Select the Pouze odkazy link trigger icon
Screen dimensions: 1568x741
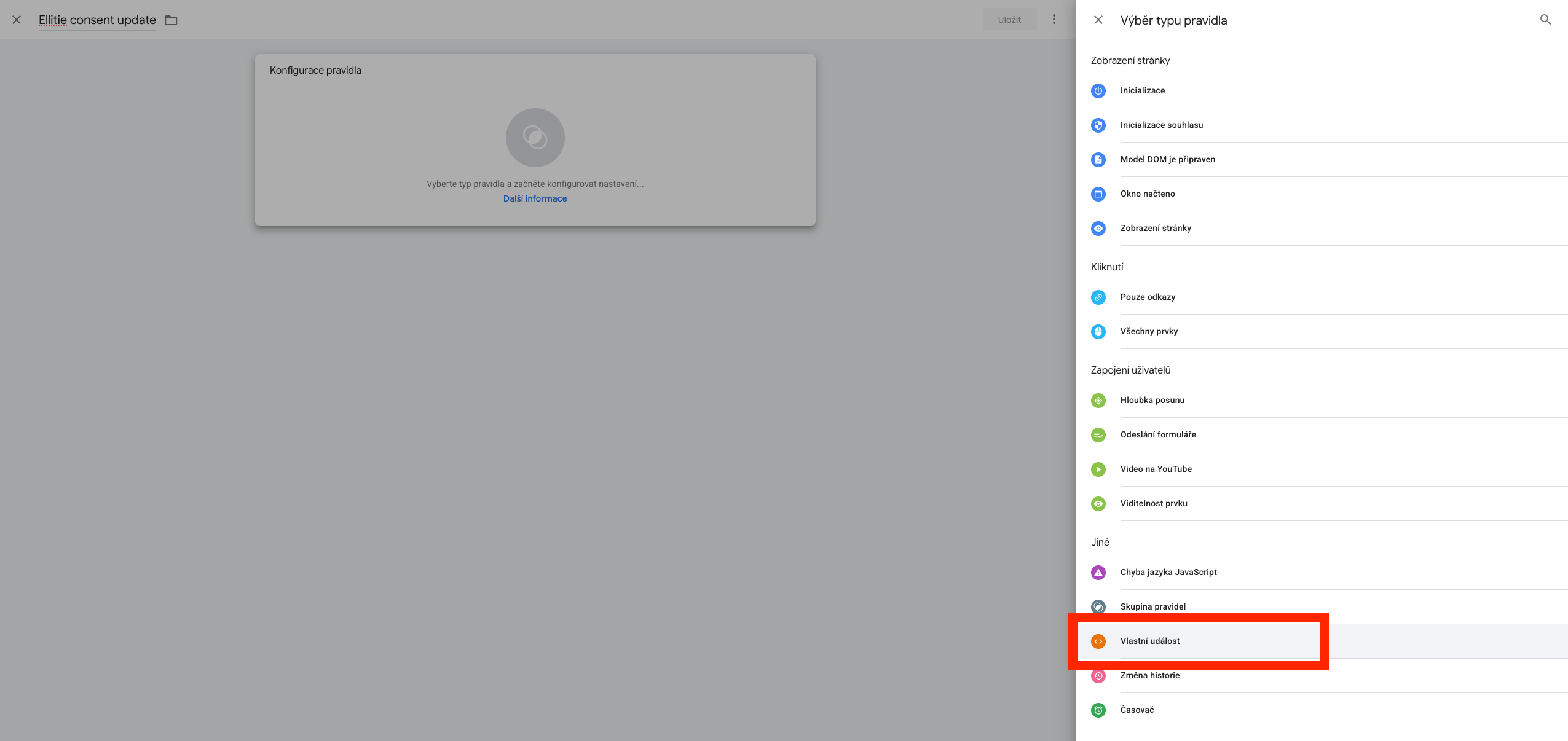pos(1099,297)
